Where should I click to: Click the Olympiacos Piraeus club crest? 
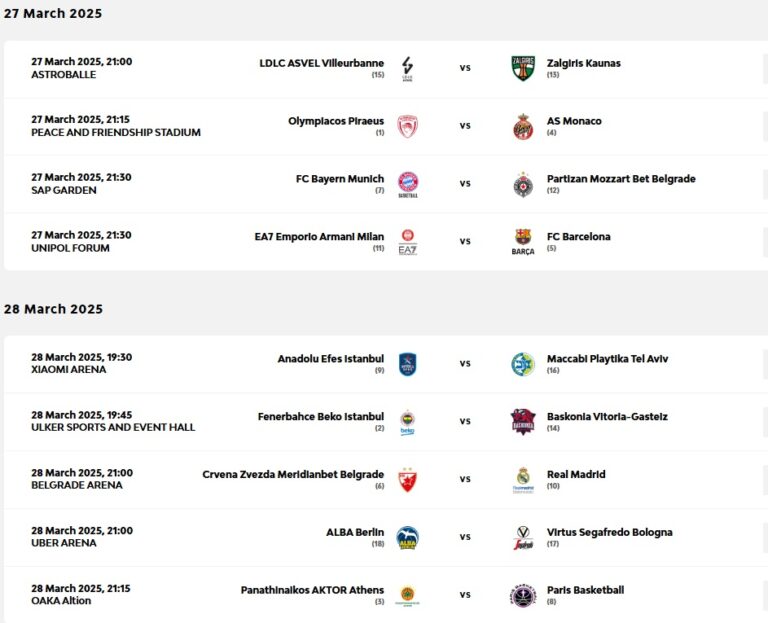coord(407,126)
